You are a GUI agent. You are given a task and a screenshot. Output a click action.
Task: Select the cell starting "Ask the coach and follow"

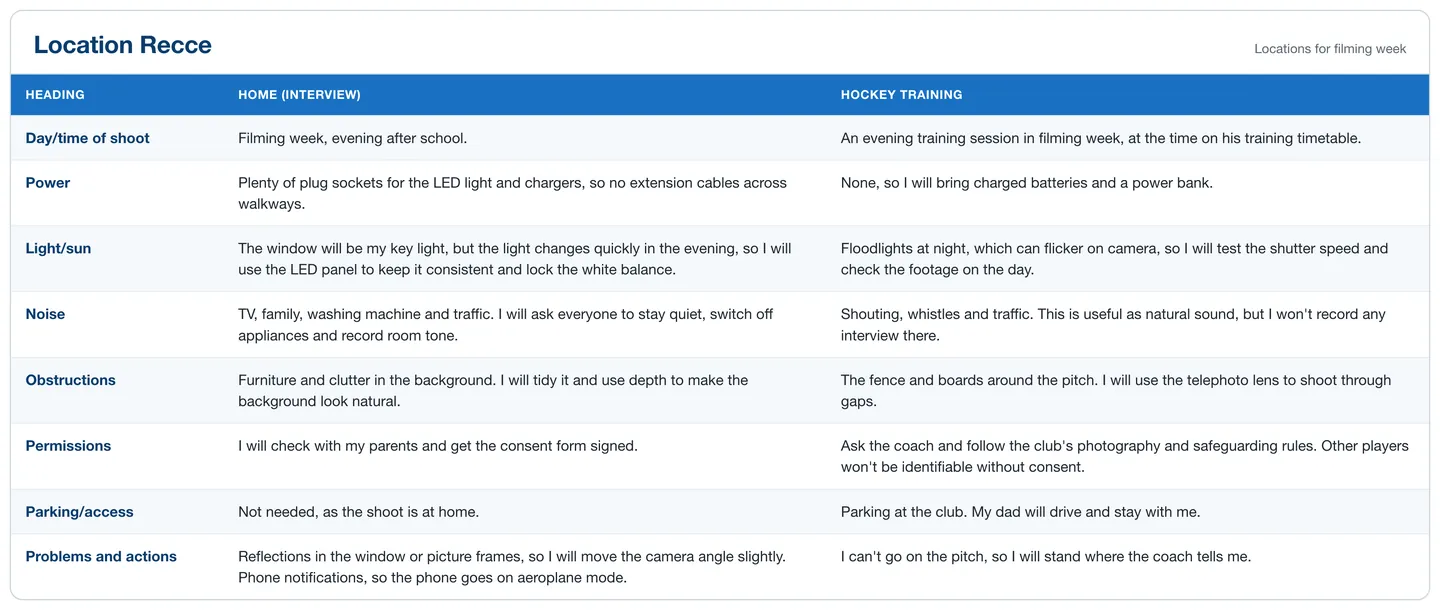coord(1128,457)
